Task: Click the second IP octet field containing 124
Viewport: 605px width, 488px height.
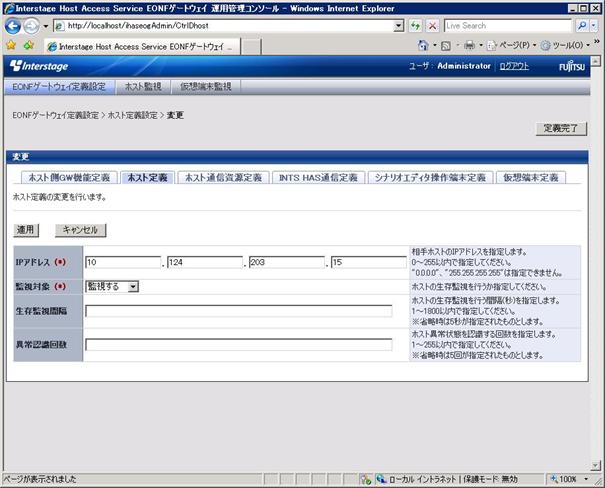Action: [205, 262]
